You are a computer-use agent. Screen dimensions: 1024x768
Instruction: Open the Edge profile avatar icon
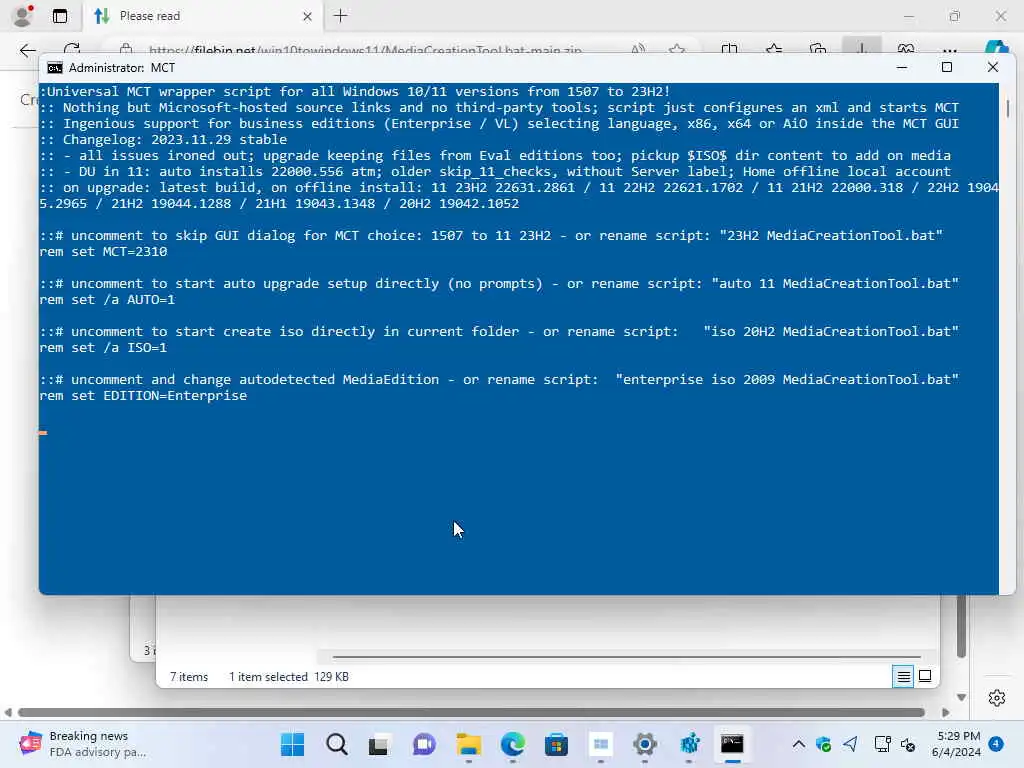(x=22, y=16)
